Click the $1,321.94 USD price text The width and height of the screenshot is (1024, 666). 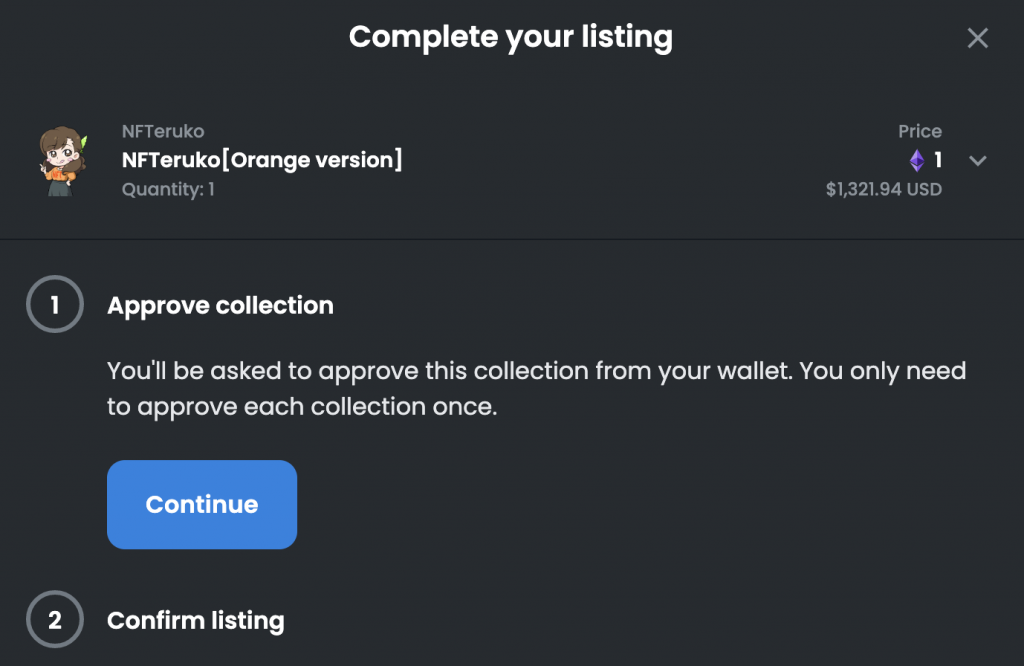[x=883, y=189]
